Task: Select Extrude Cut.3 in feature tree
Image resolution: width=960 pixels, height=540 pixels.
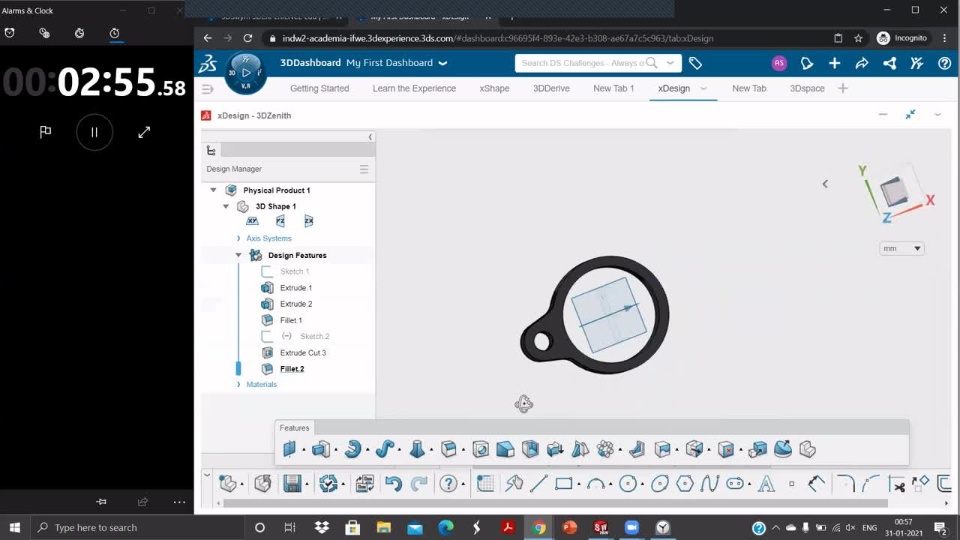Action: click(302, 353)
